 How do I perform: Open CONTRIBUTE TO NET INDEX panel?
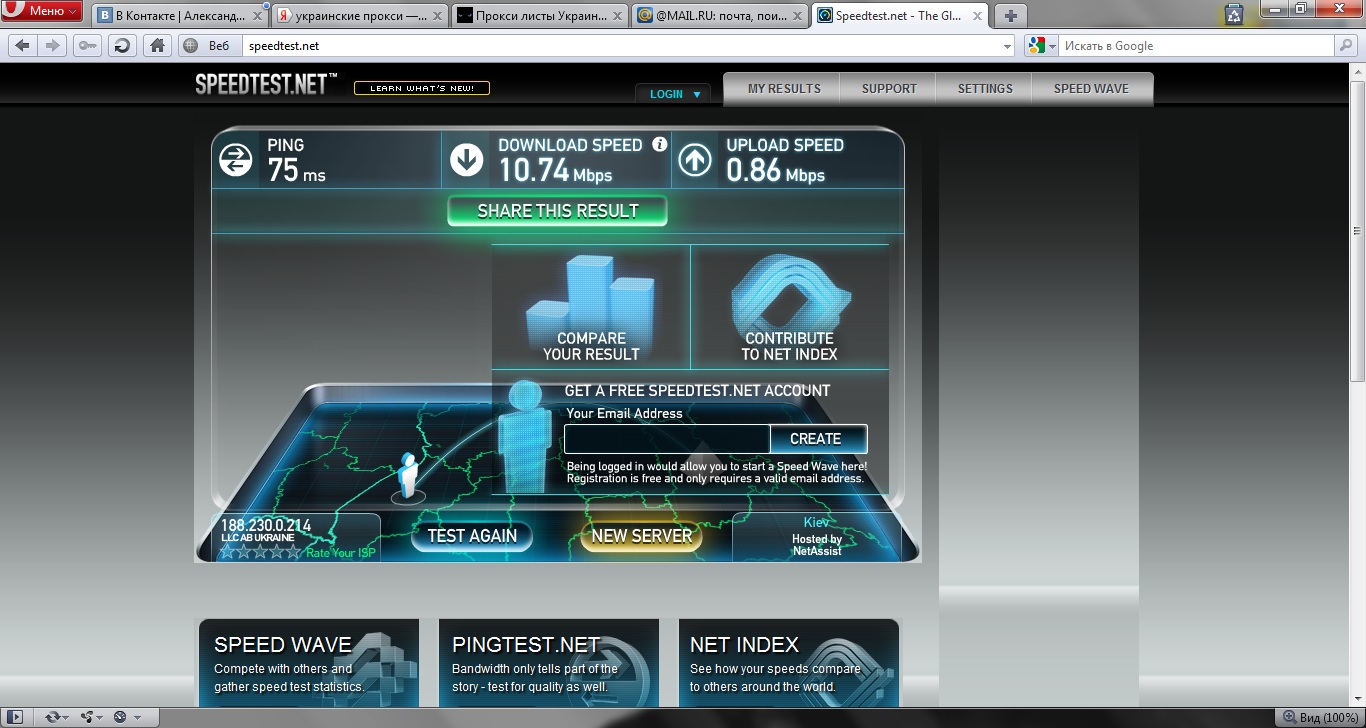(790, 307)
